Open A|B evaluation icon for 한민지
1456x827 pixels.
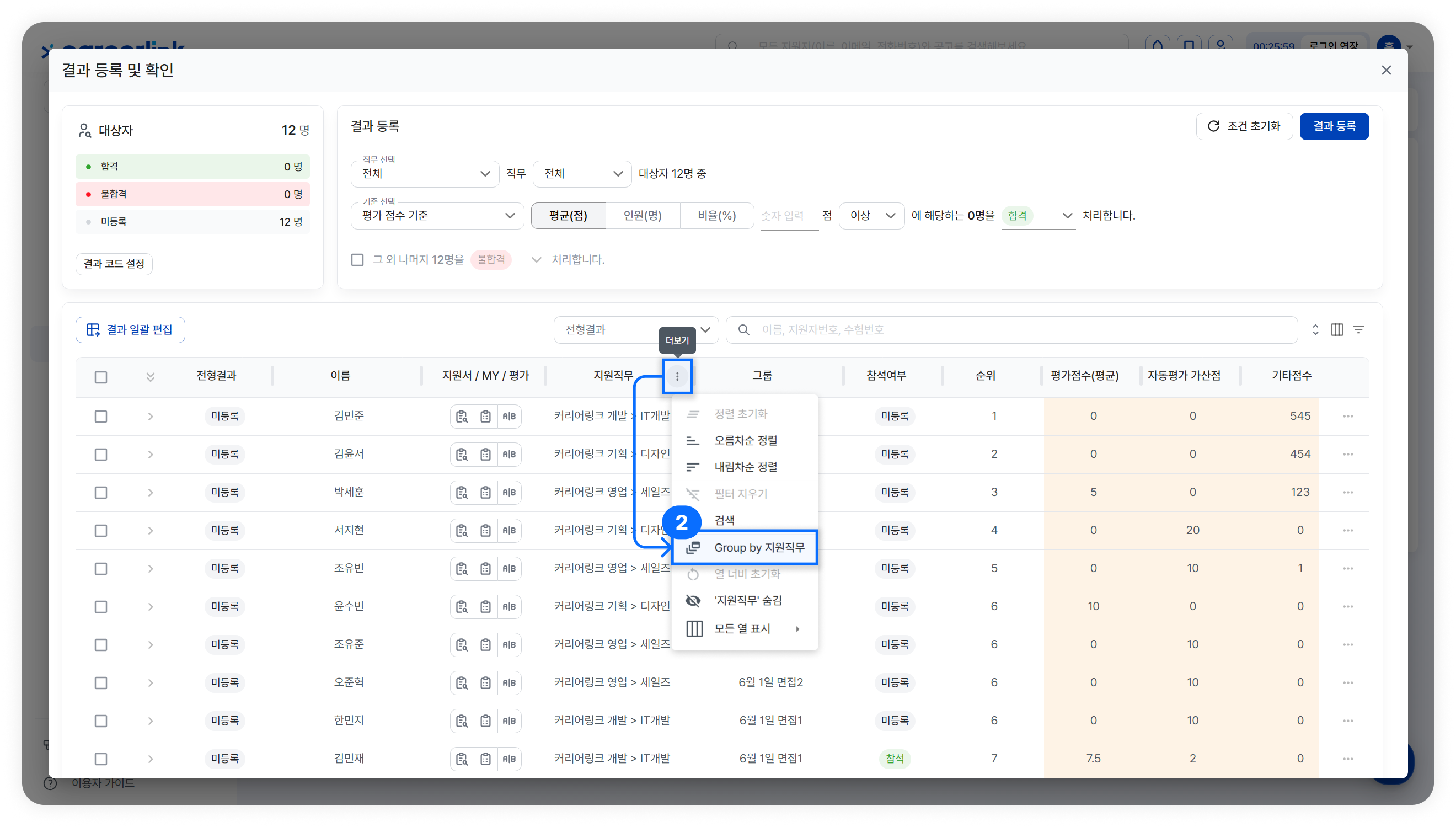click(509, 721)
